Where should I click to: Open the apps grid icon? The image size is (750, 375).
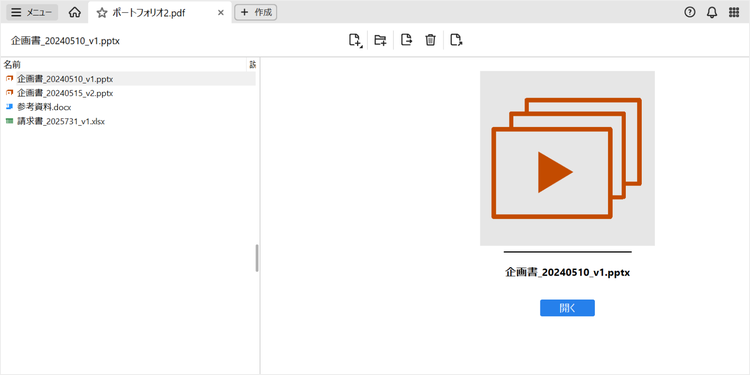tap(734, 12)
